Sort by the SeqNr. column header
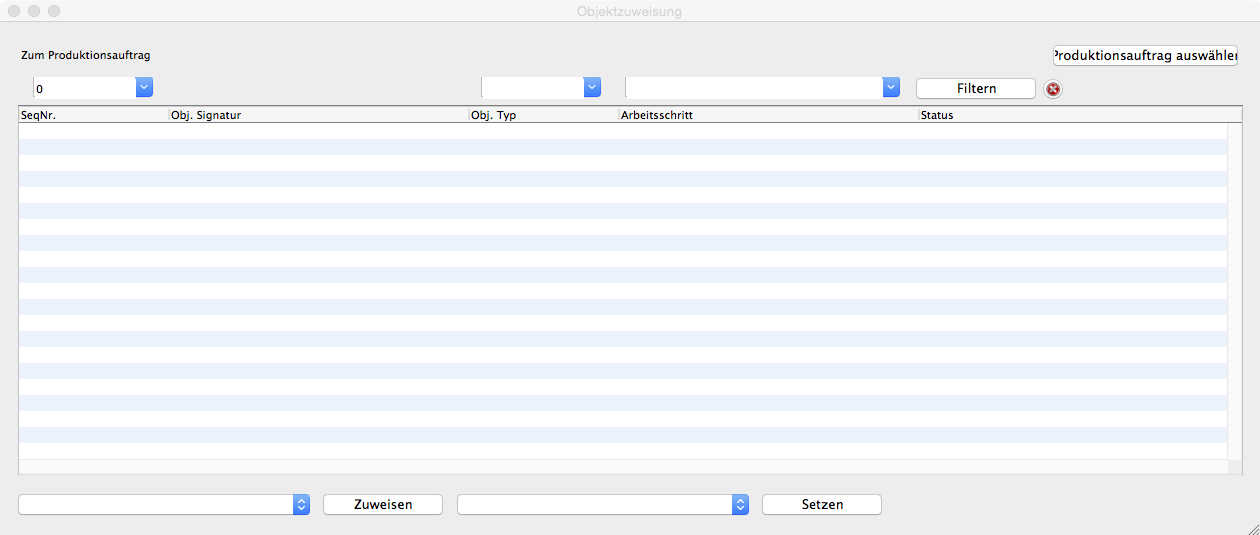Image resolution: width=1260 pixels, height=535 pixels. pyautogui.click(x=93, y=115)
